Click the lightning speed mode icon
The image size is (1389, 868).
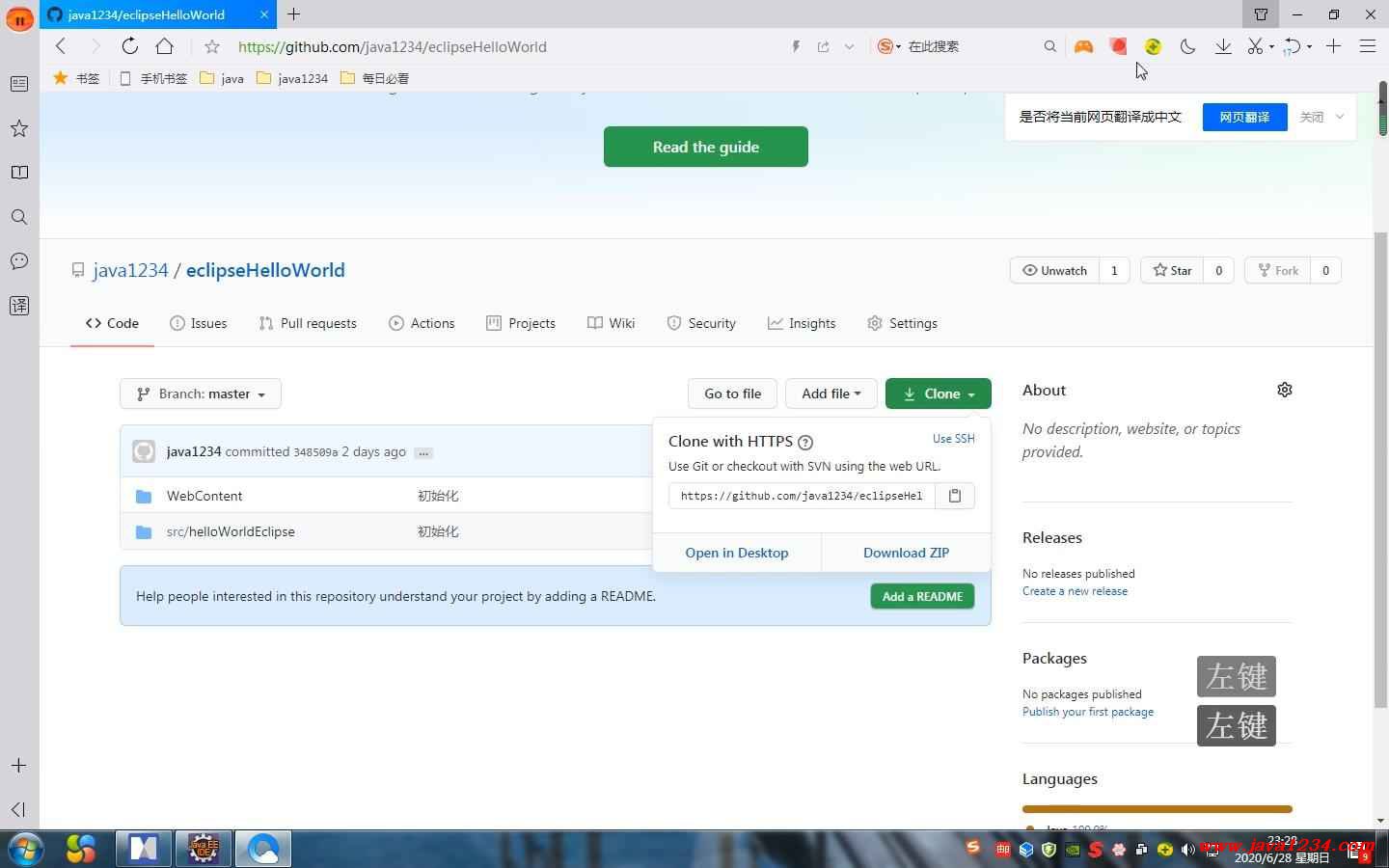pos(796,46)
